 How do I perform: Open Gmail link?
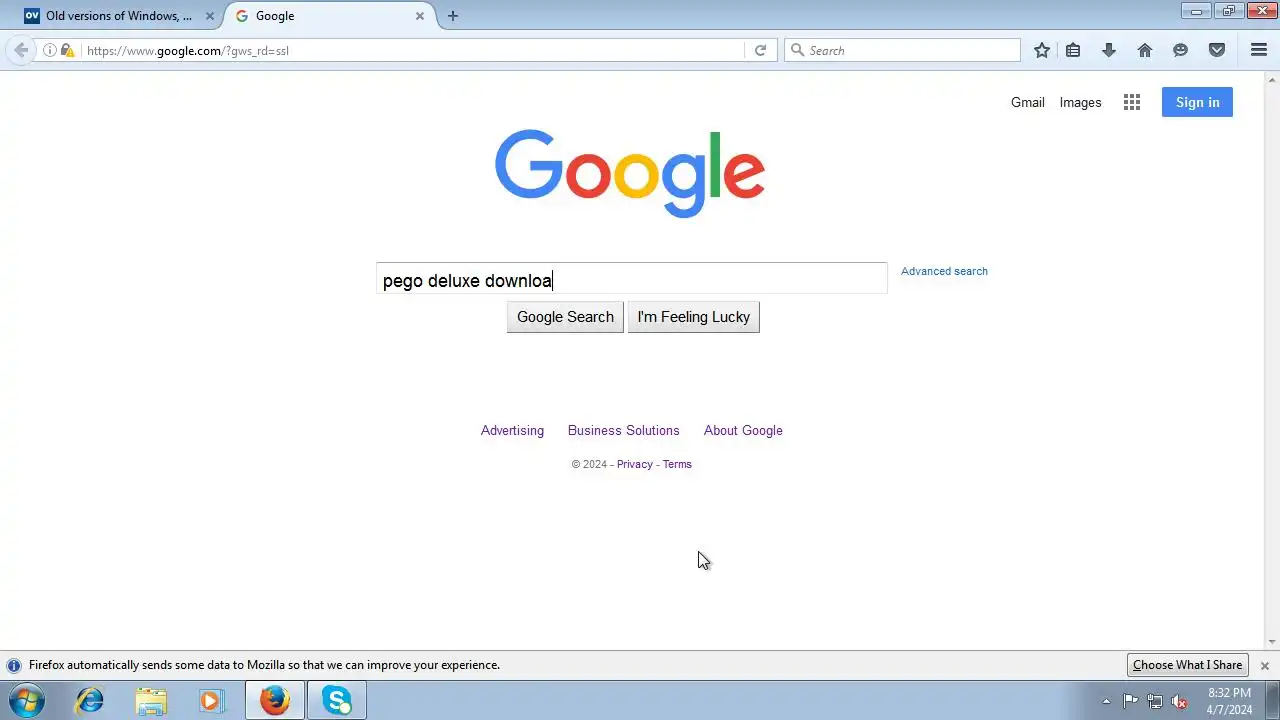(1027, 102)
